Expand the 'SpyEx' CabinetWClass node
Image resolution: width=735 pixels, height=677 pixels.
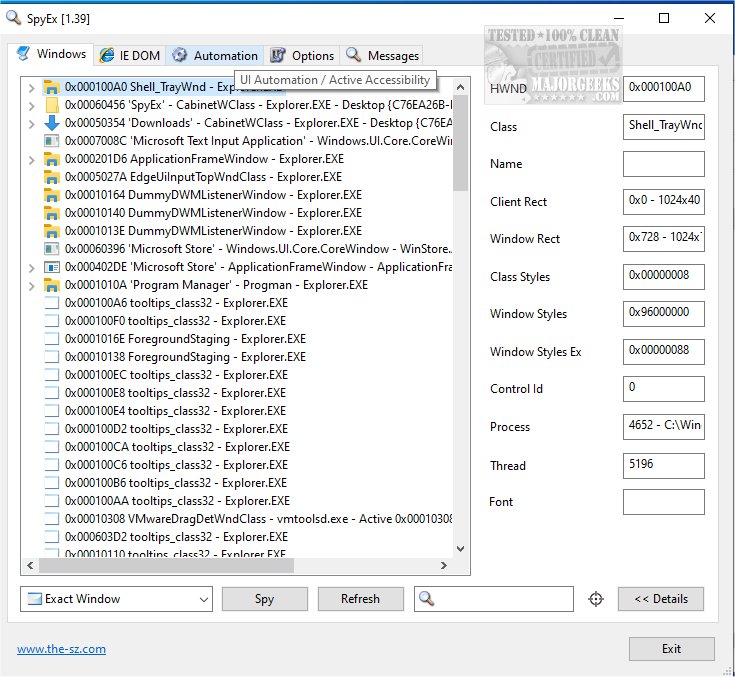[x=31, y=105]
